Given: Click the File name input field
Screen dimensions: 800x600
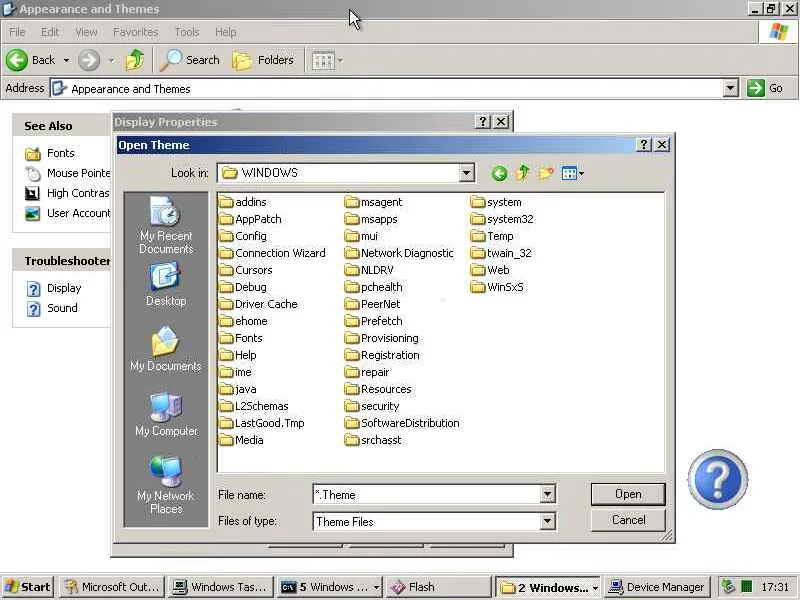Looking at the screenshot, I should coord(427,494).
